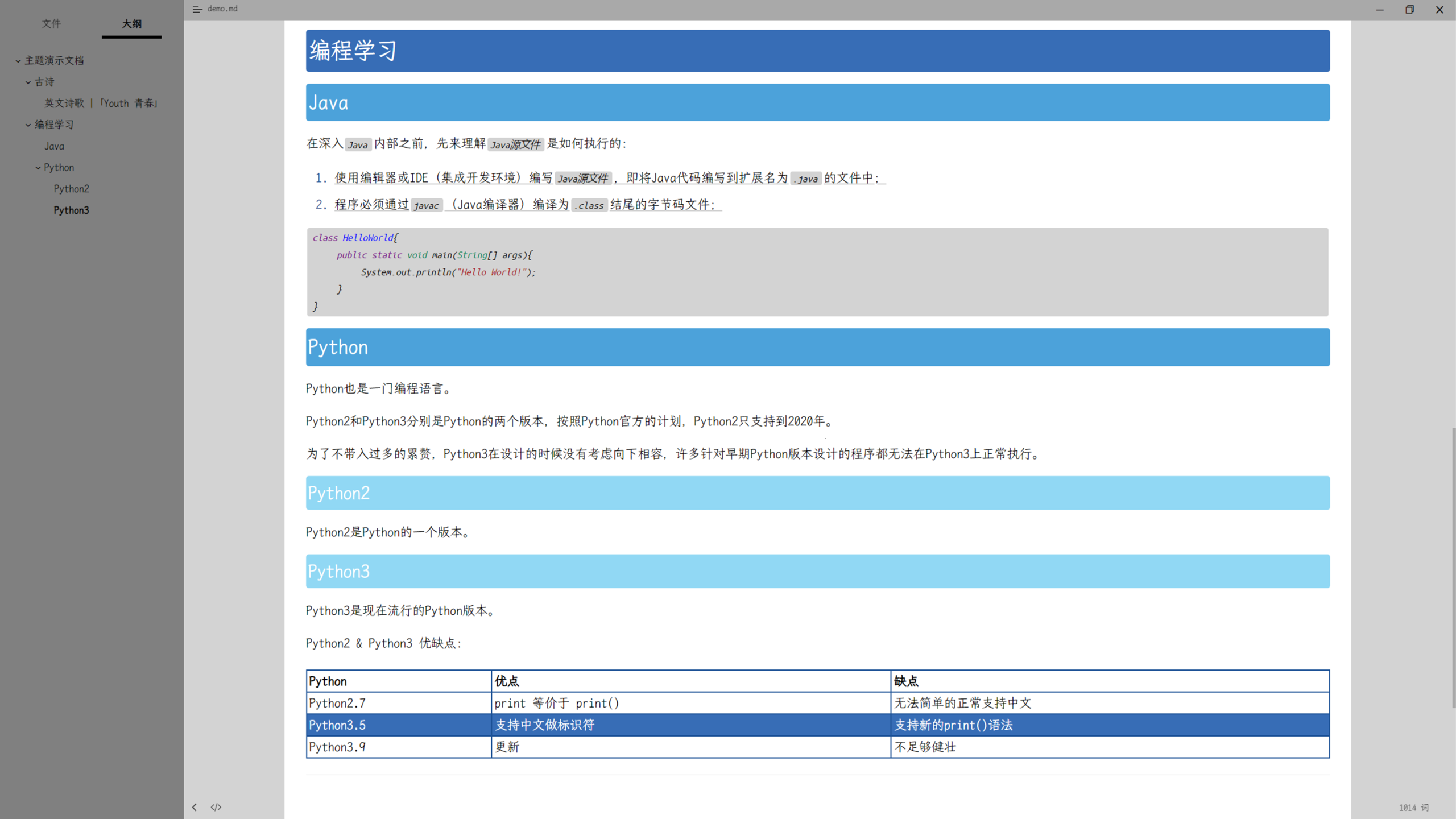Click paragraph about Python2只支持到2020年
The height and width of the screenshot is (819, 1456).
pyautogui.click(x=570, y=421)
